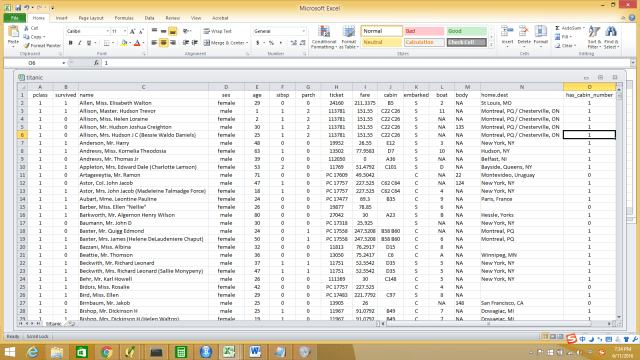640x360 pixels.
Task: Align text left in cell
Action: (x=154, y=42)
